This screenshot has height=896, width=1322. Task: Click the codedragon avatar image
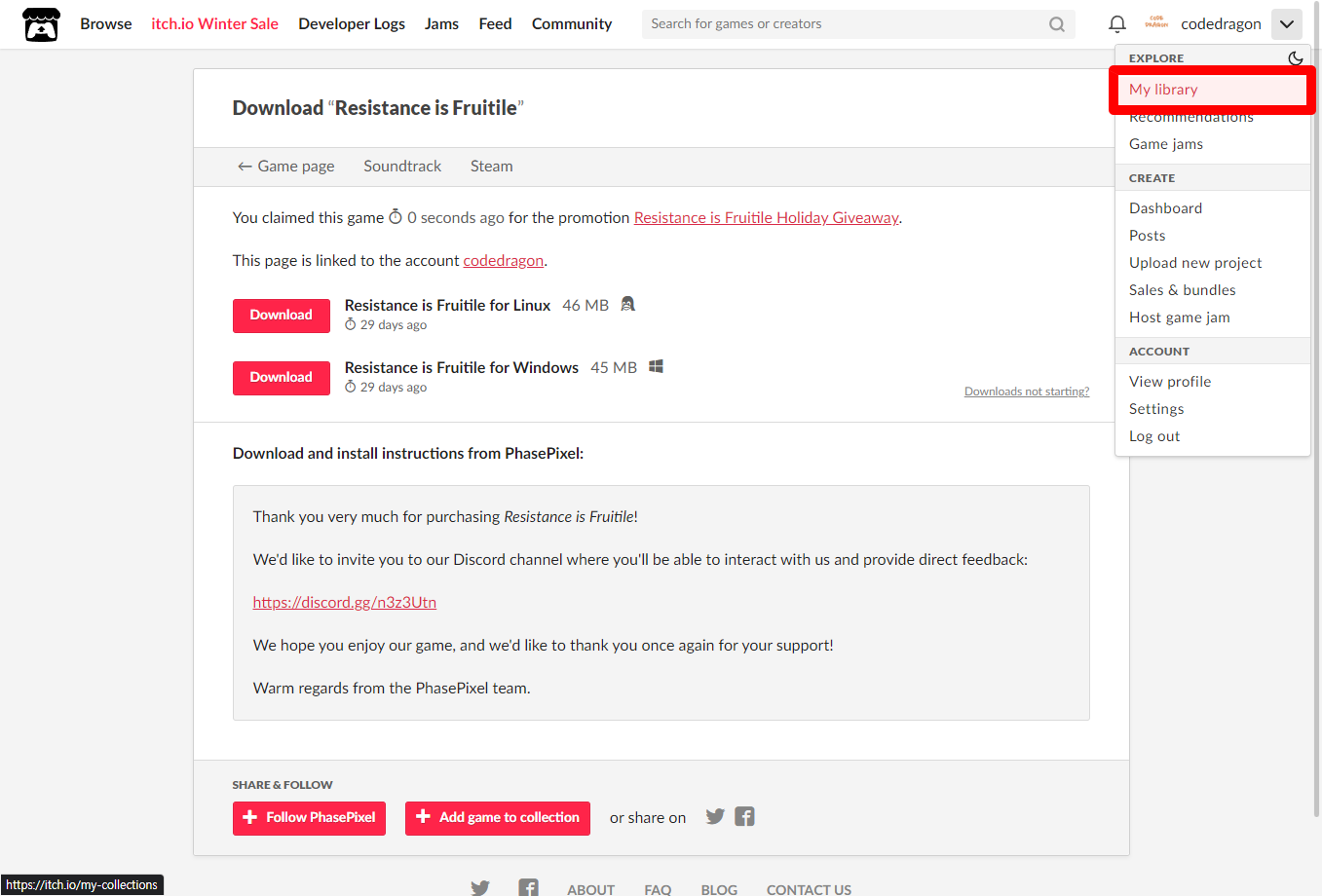point(1156,23)
